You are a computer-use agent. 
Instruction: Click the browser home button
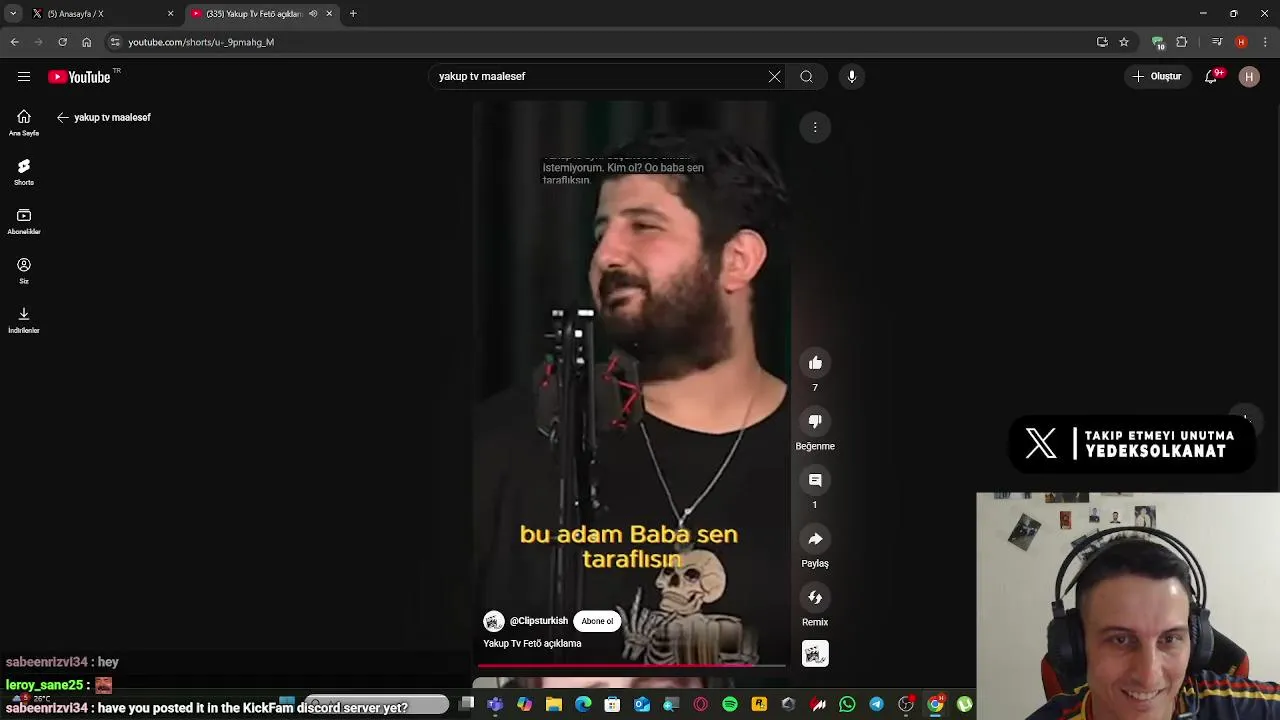pyautogui.click(x=86, y=42)
